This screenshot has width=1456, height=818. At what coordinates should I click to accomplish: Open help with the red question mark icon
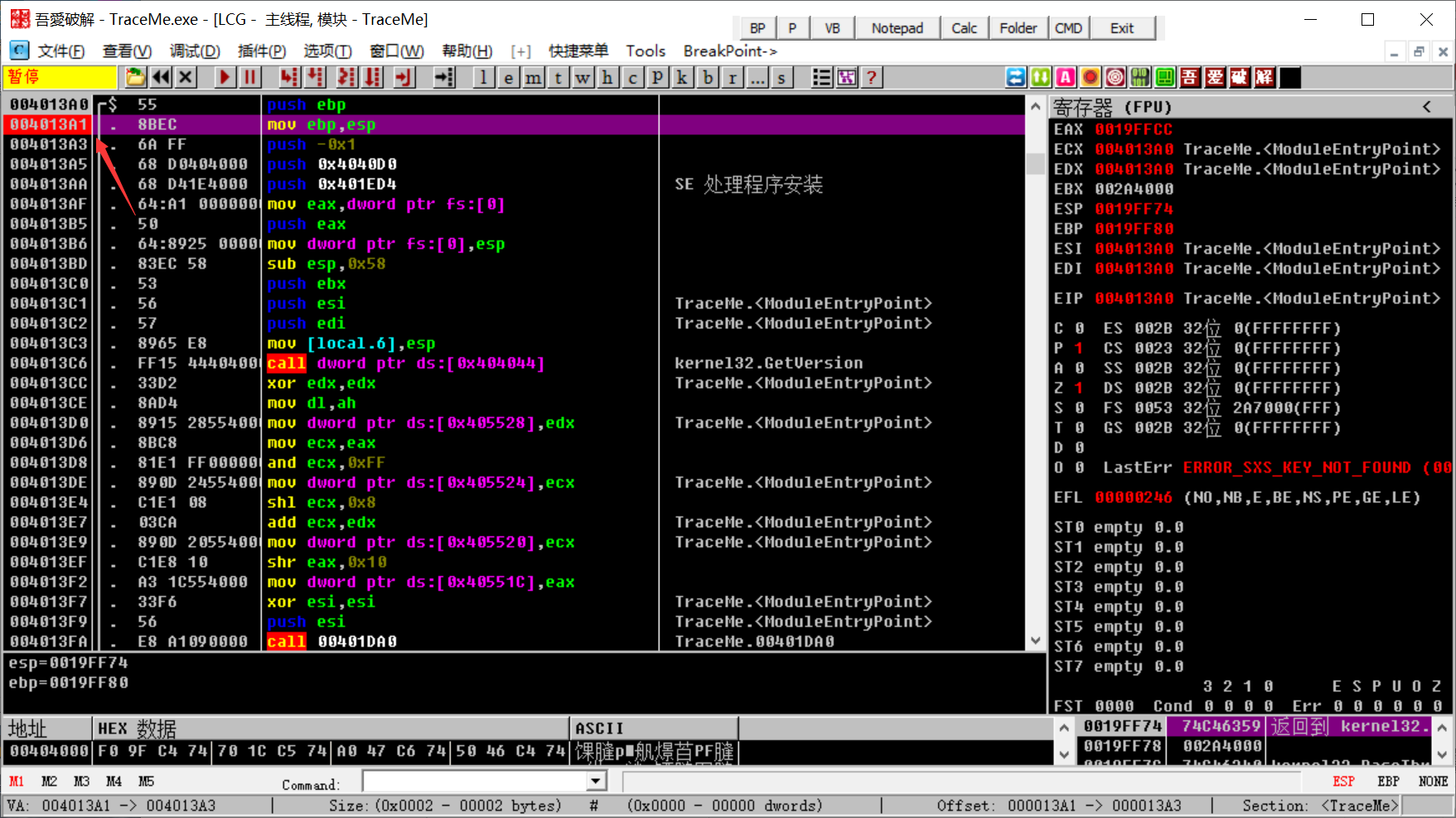[x=871, y=78]
